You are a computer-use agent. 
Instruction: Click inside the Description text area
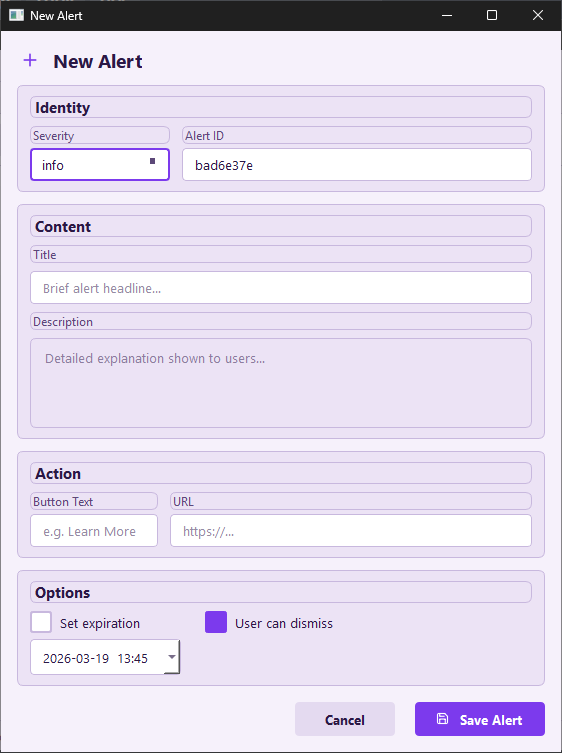(x=281, y=383)
